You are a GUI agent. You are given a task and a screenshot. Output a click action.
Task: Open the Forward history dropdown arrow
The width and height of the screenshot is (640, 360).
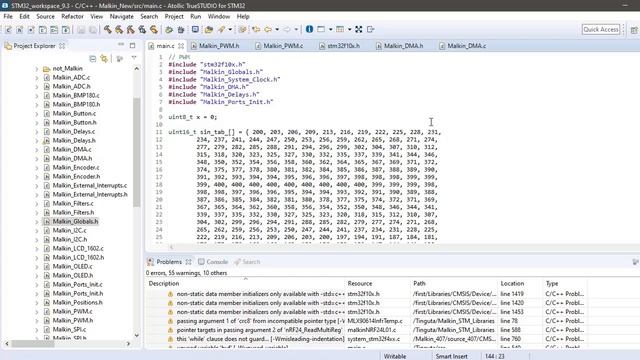[x=296, y=29]
